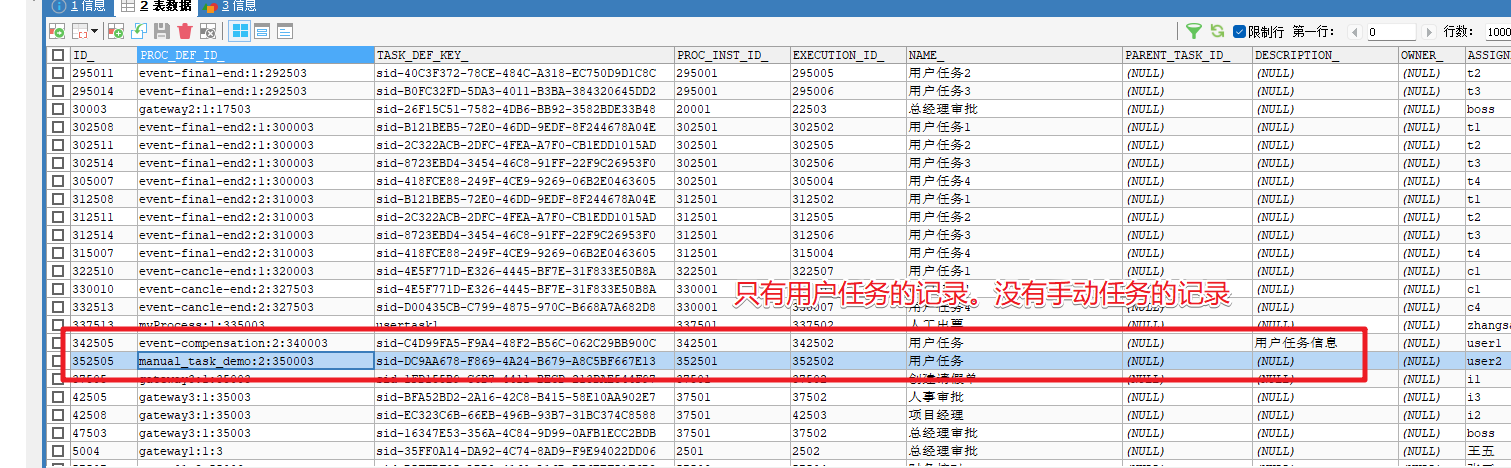Check the row with ID 352505
Screen dimensions: 1511x468
tap(58, 361)
